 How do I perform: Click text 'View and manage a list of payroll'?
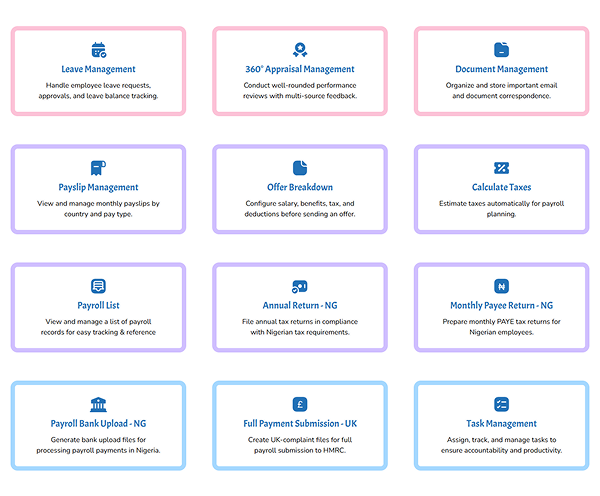[98, 321]
